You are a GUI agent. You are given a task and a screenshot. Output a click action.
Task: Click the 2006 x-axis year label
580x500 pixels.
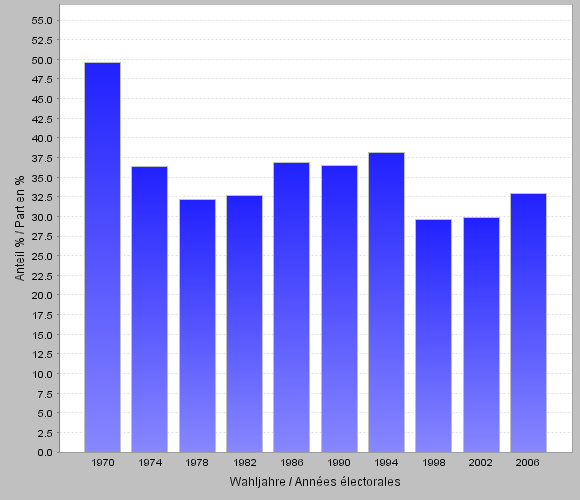(x=527, y=463)
